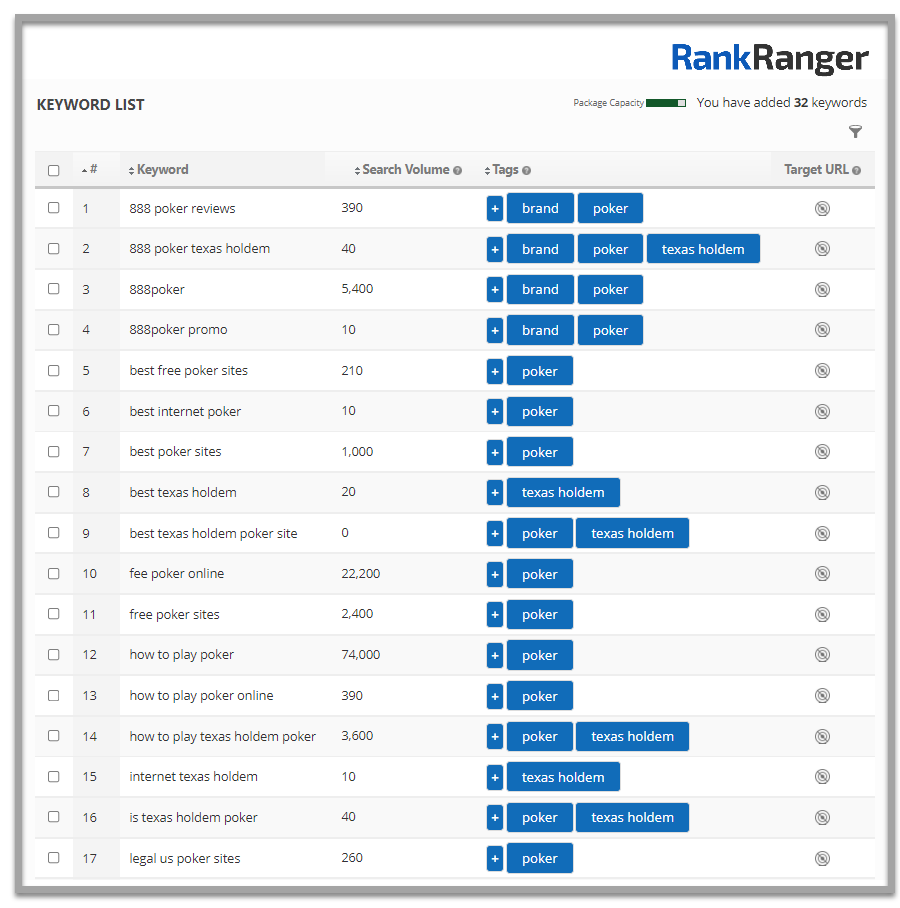
Task: Click poker tag on 888poker promo row
Action: click(610, 330)
